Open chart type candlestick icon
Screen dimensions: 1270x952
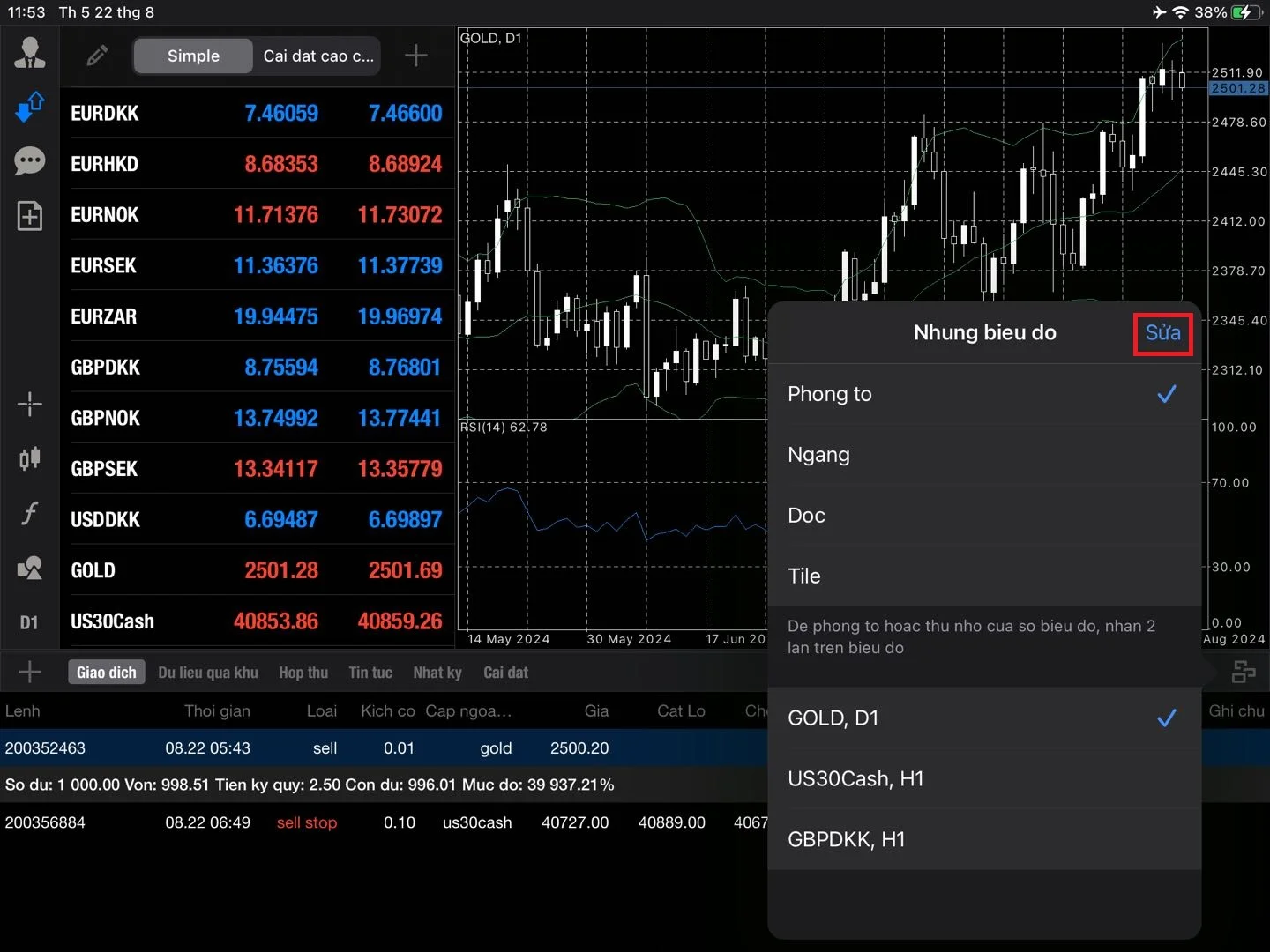pos(30,458)
